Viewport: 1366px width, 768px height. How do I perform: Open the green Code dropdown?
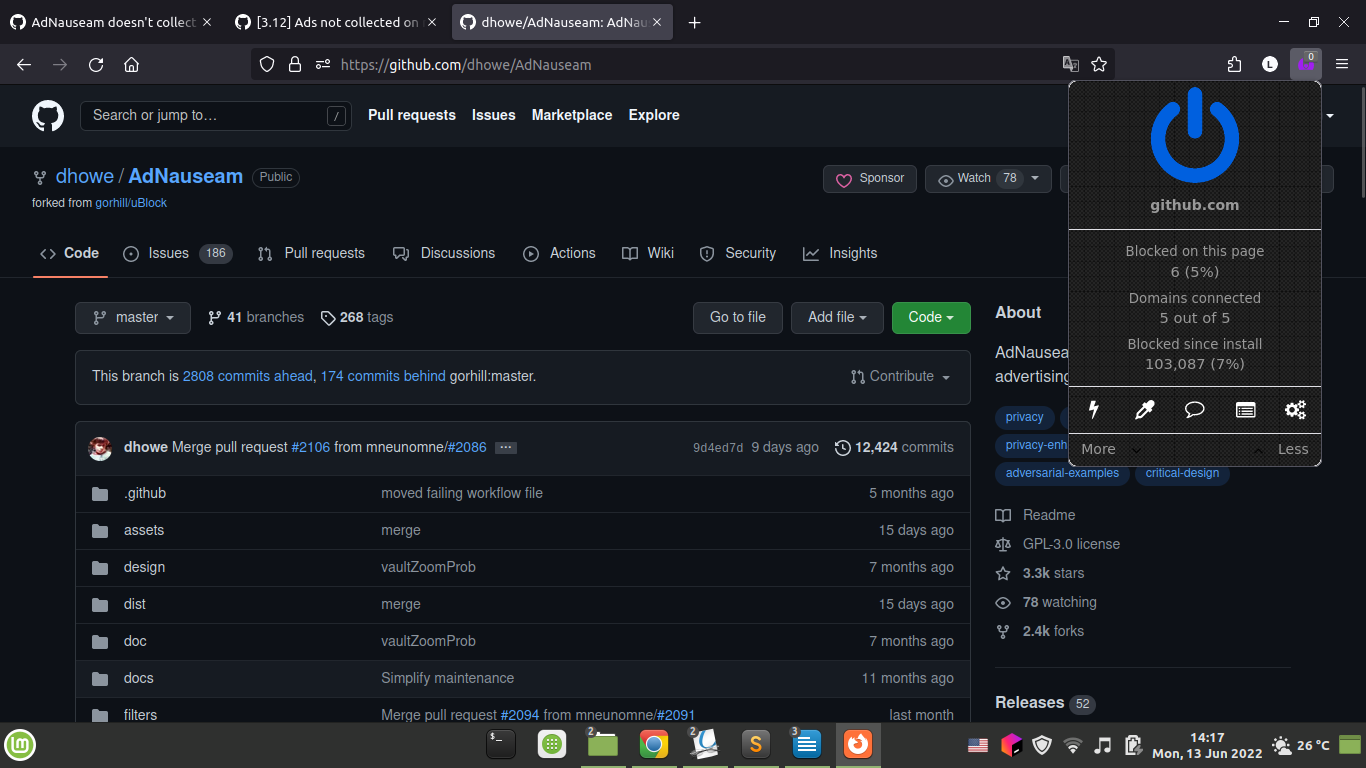coord(930,317)
